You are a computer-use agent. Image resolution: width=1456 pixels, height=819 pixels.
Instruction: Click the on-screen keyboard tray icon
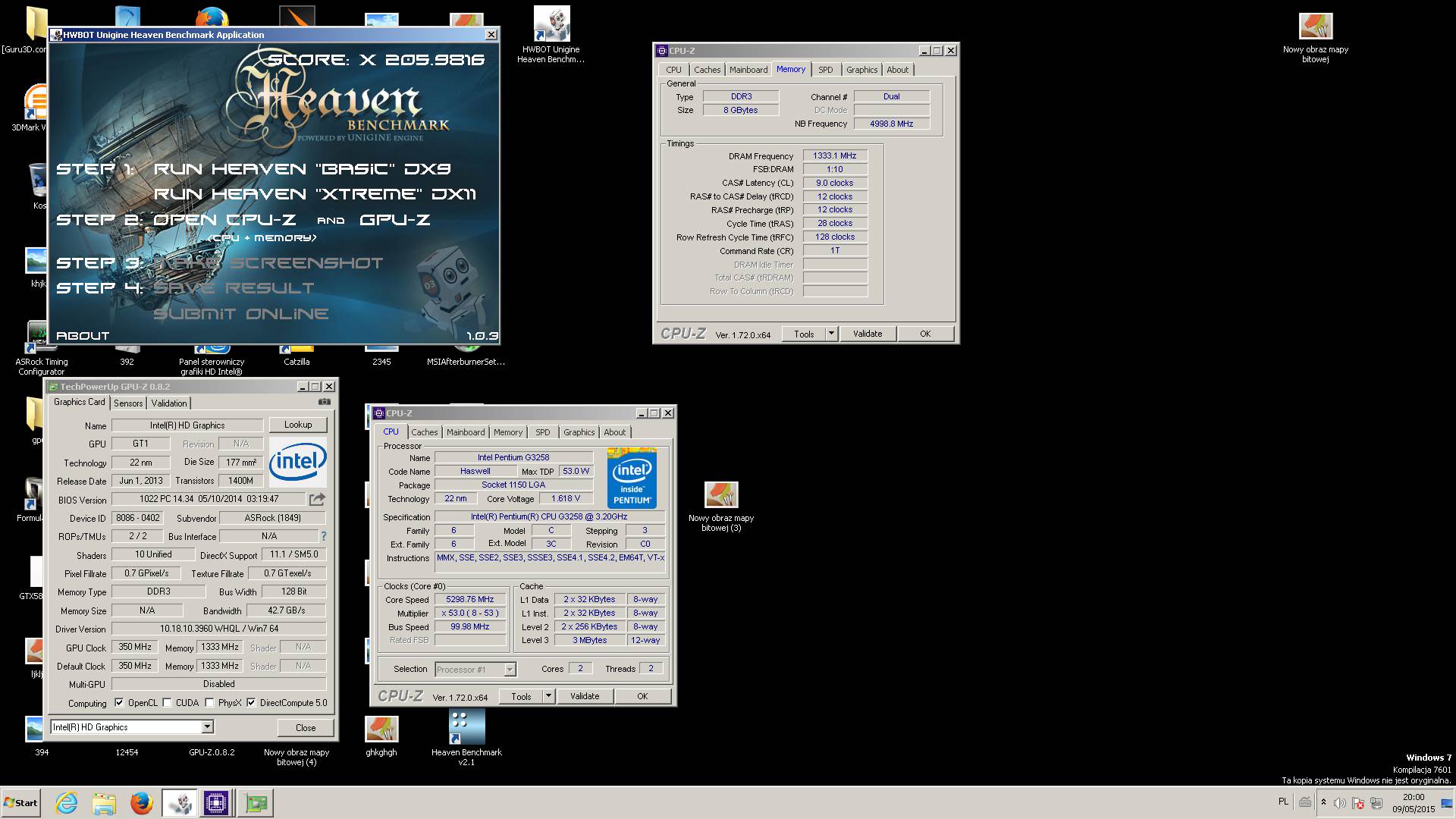point(1305,802)
